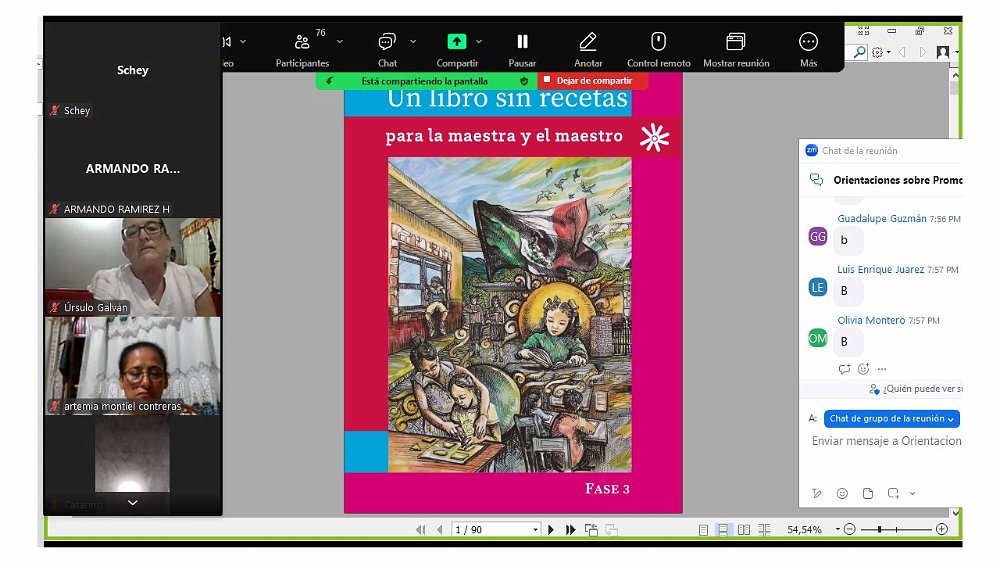Open the Participantes panel

click(x=302, y=49)
